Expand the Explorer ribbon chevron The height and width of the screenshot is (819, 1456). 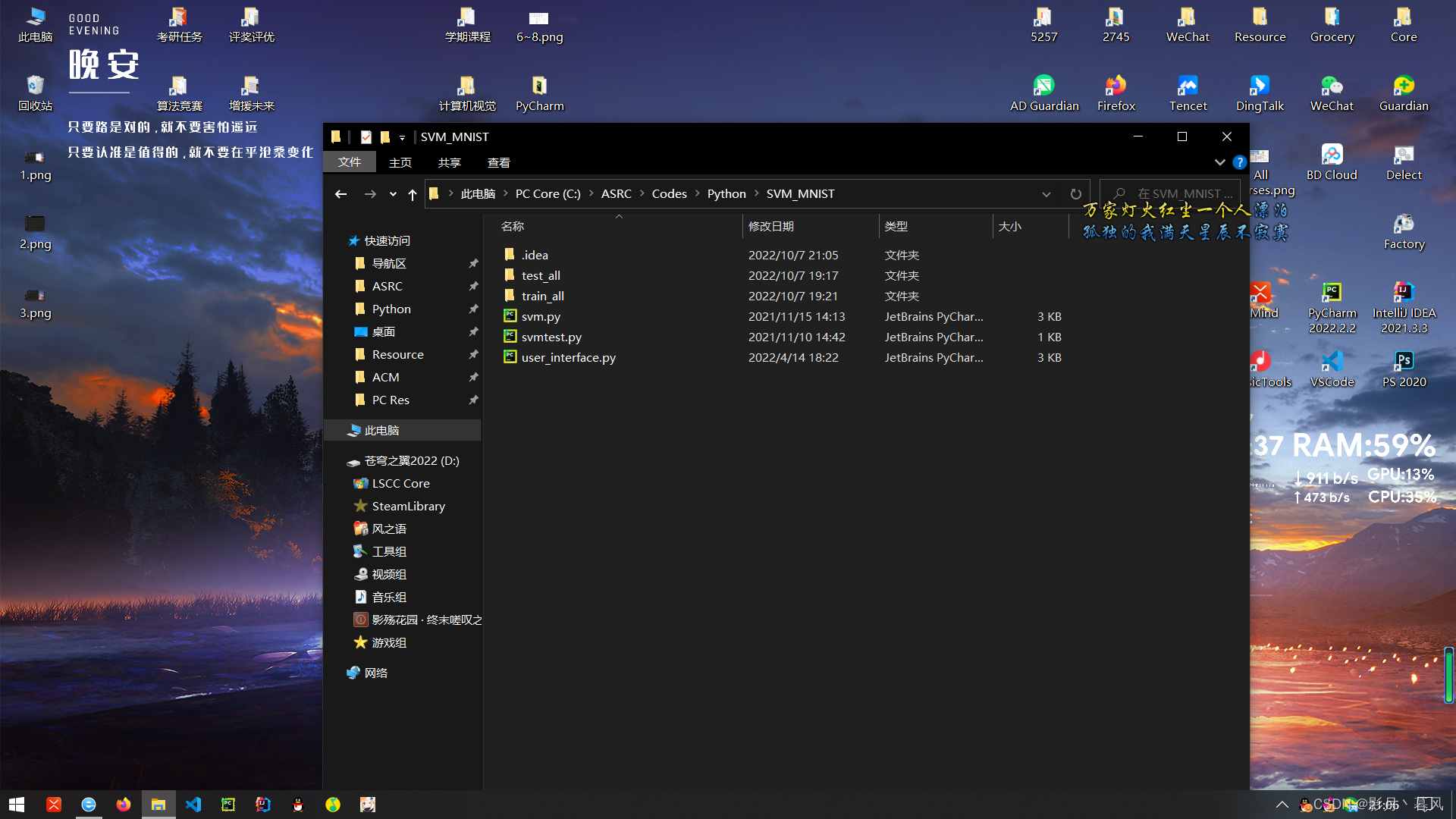click(x=1219, y=162)
